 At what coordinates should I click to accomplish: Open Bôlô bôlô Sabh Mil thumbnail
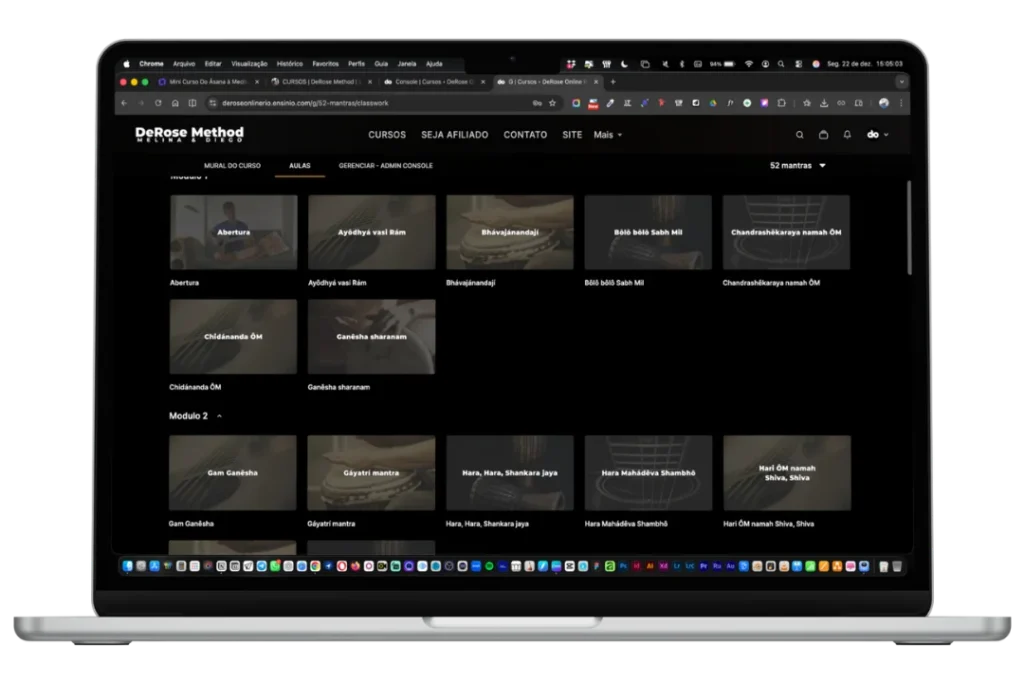tap(648, 232)
